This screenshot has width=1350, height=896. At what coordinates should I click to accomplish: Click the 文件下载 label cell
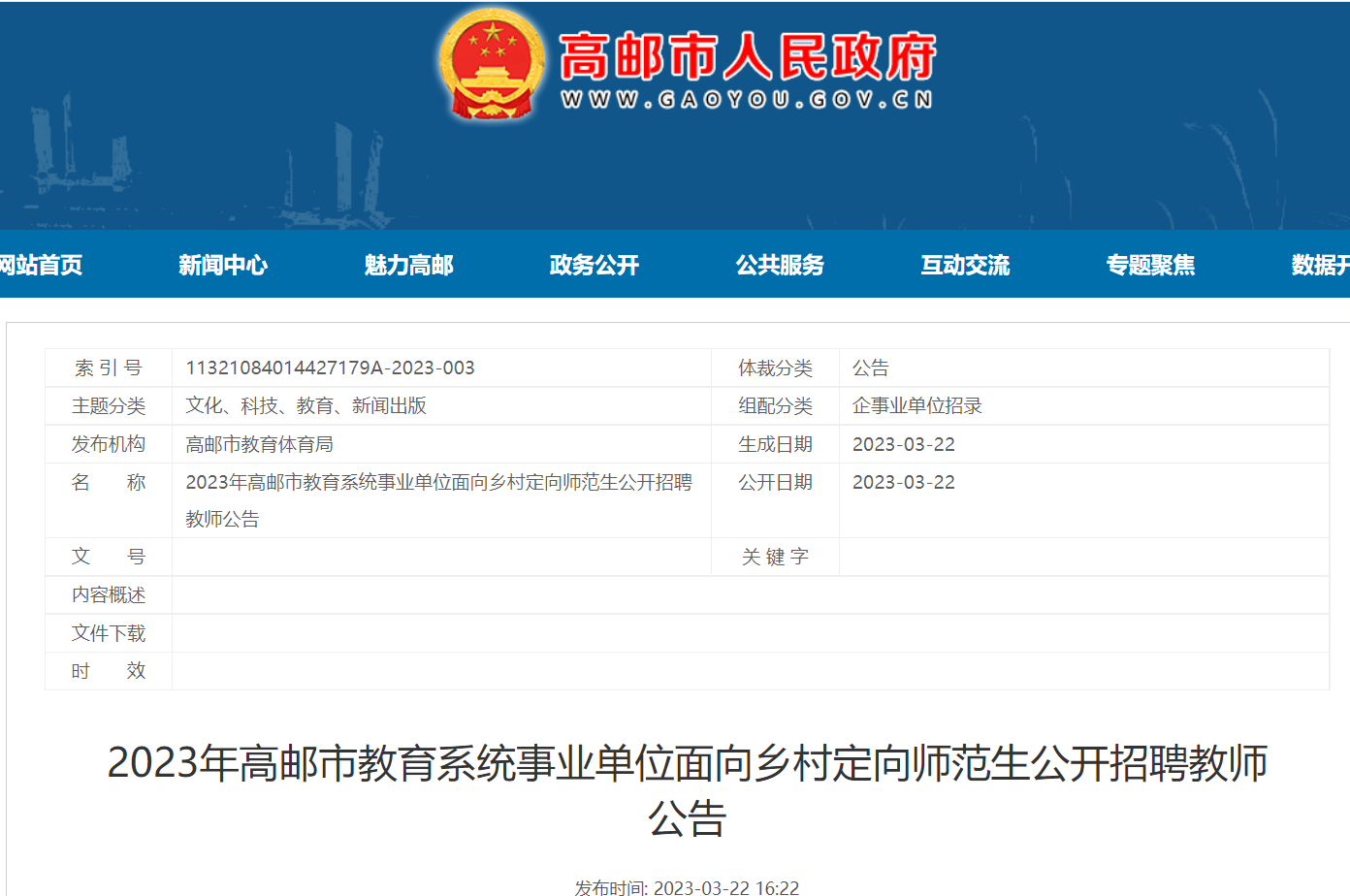click(109, 633)
